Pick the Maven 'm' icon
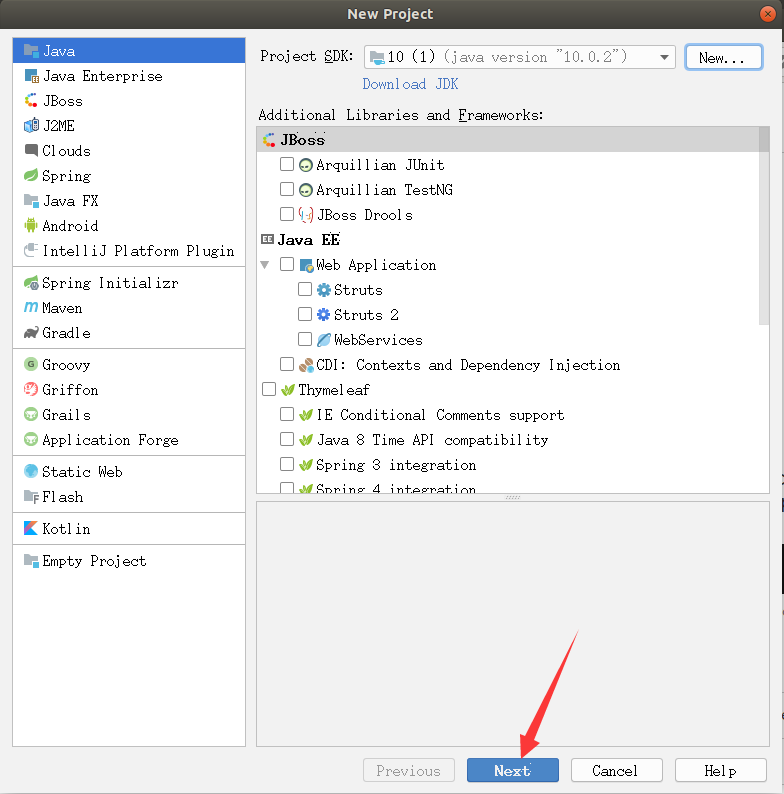The image size is (784, 794). tap(31, 307)
